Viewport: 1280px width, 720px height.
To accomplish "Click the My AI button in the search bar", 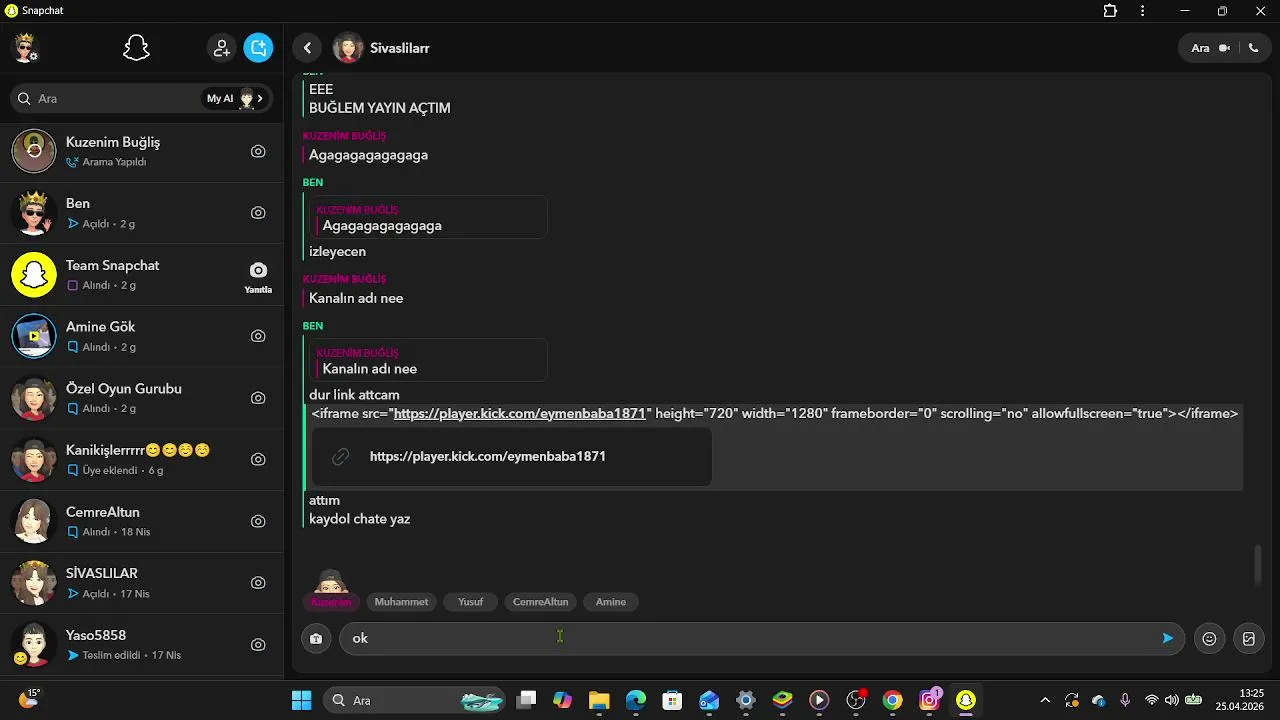I will point(235,98).
